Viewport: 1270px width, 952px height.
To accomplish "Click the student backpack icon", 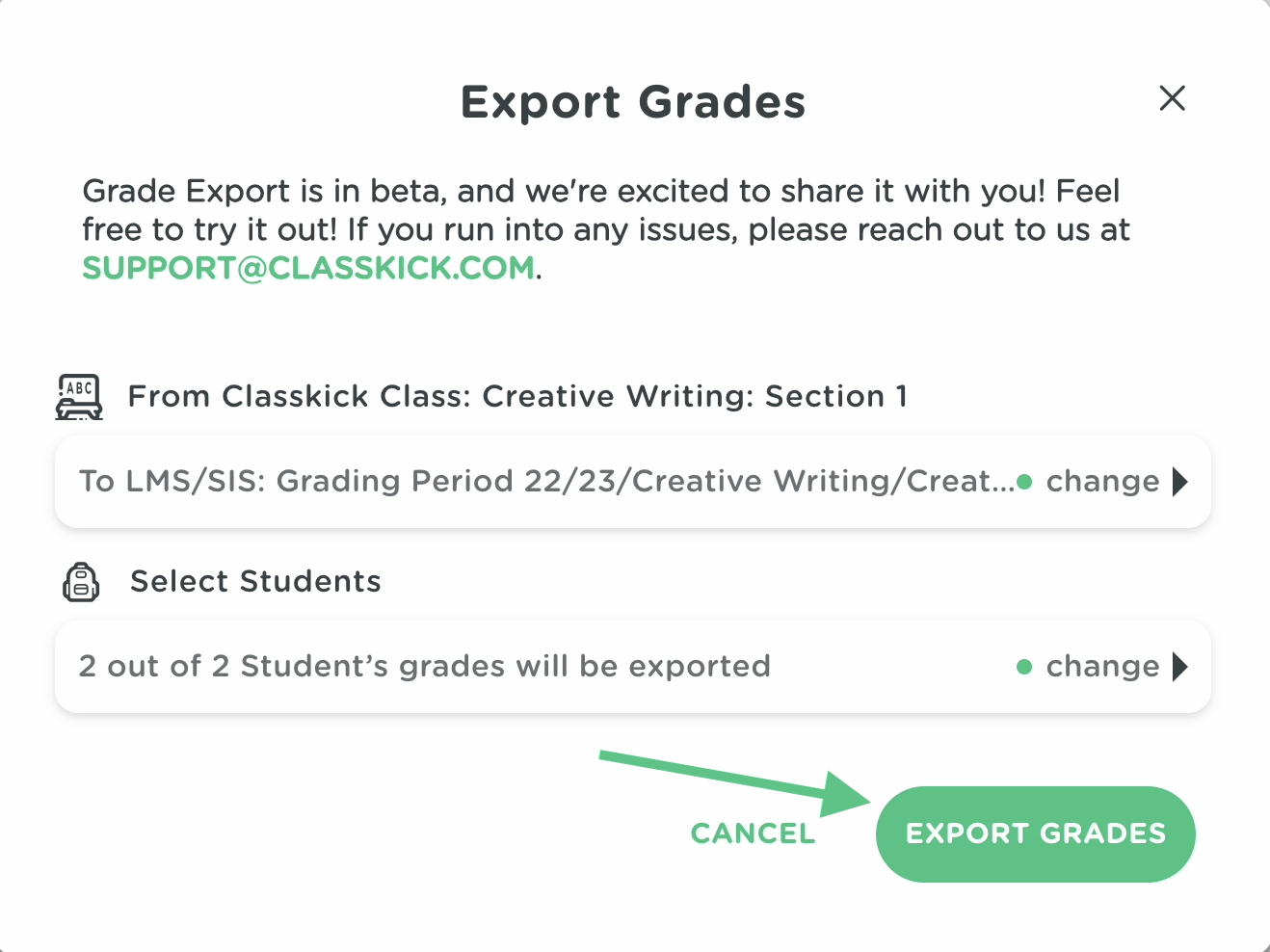I will point(81,582).
